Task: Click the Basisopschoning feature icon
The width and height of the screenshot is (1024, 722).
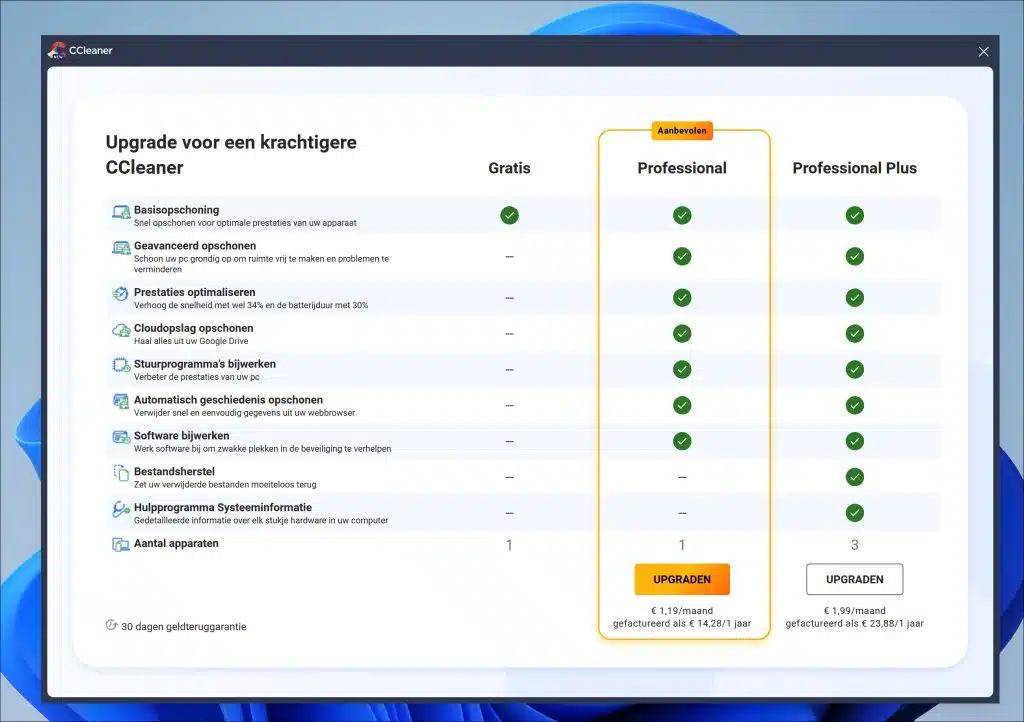Action: click(121, 212)
